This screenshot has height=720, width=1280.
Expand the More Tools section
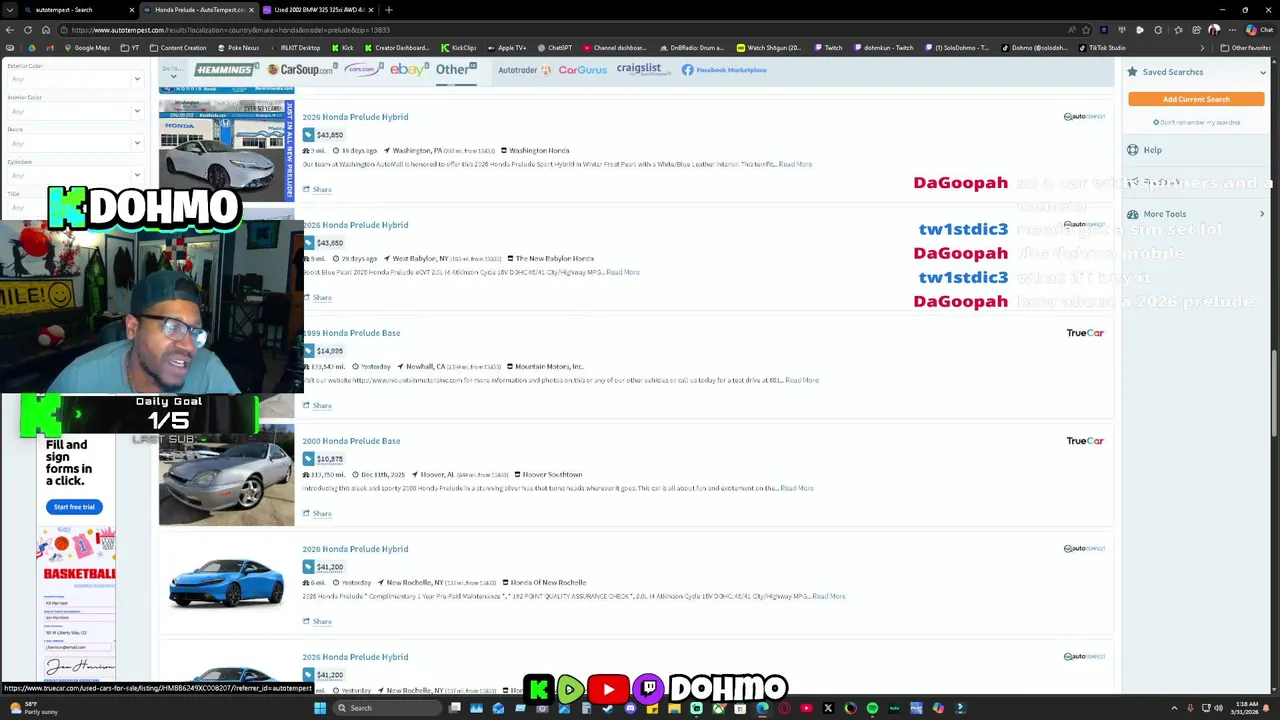pos(1196,214)
